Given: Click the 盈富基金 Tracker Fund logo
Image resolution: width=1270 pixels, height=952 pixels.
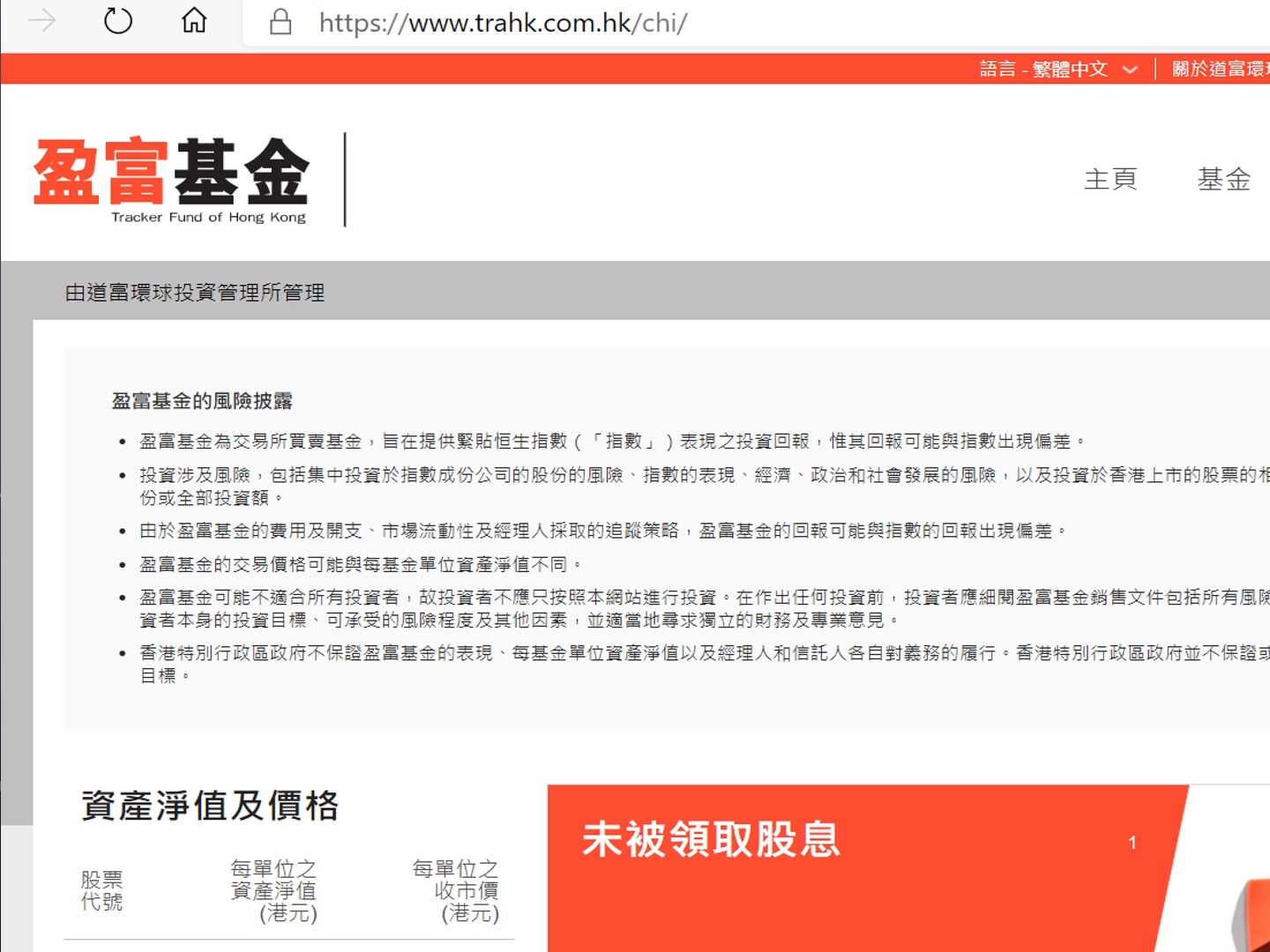Looking at the screenshot, I should pos(171,180).
